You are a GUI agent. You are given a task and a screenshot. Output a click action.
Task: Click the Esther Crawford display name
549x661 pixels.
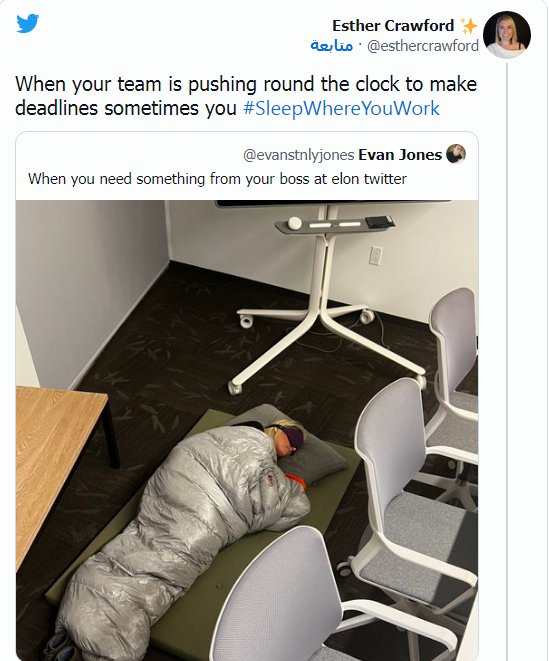tap(393, 26)
